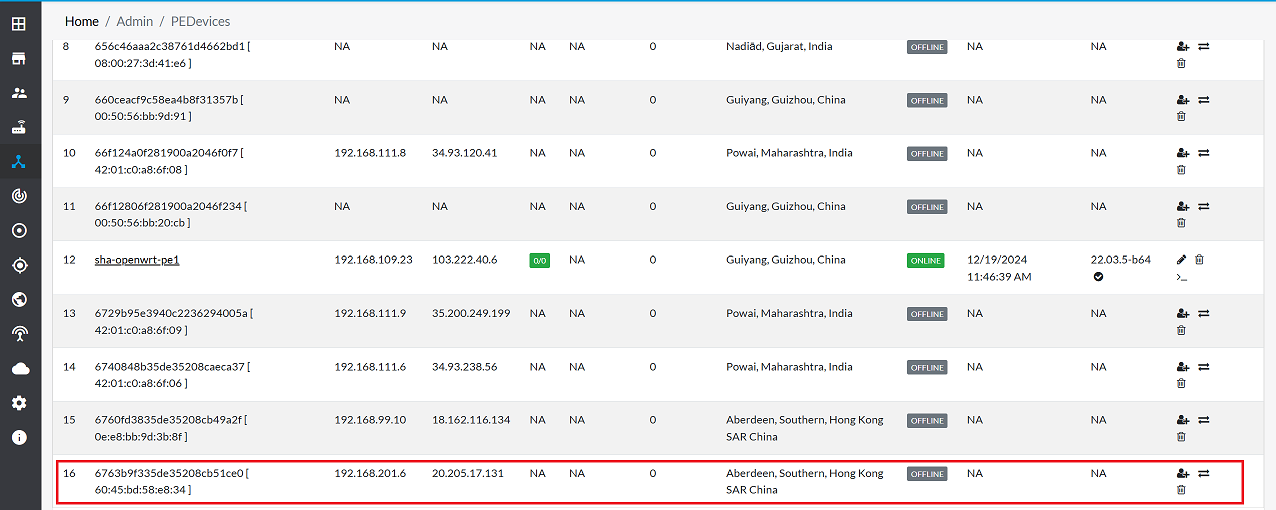The width and height of the screenshot is (1276, 510).
Task: Click add-user icon for row 11 device
Action: point(1183,207)
